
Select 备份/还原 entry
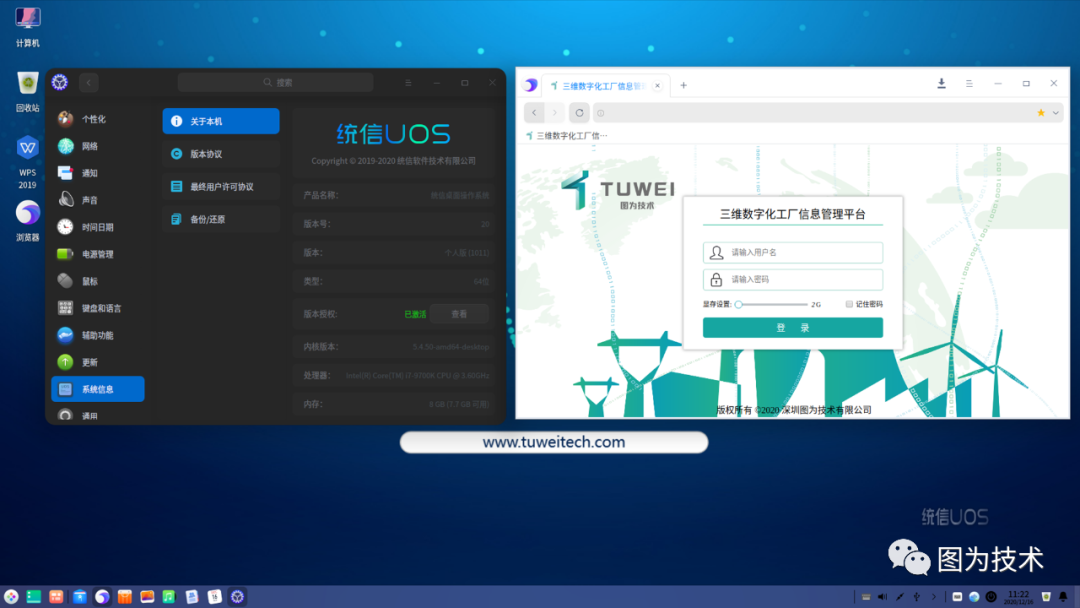pyautogui.click(x=221, y=219)
